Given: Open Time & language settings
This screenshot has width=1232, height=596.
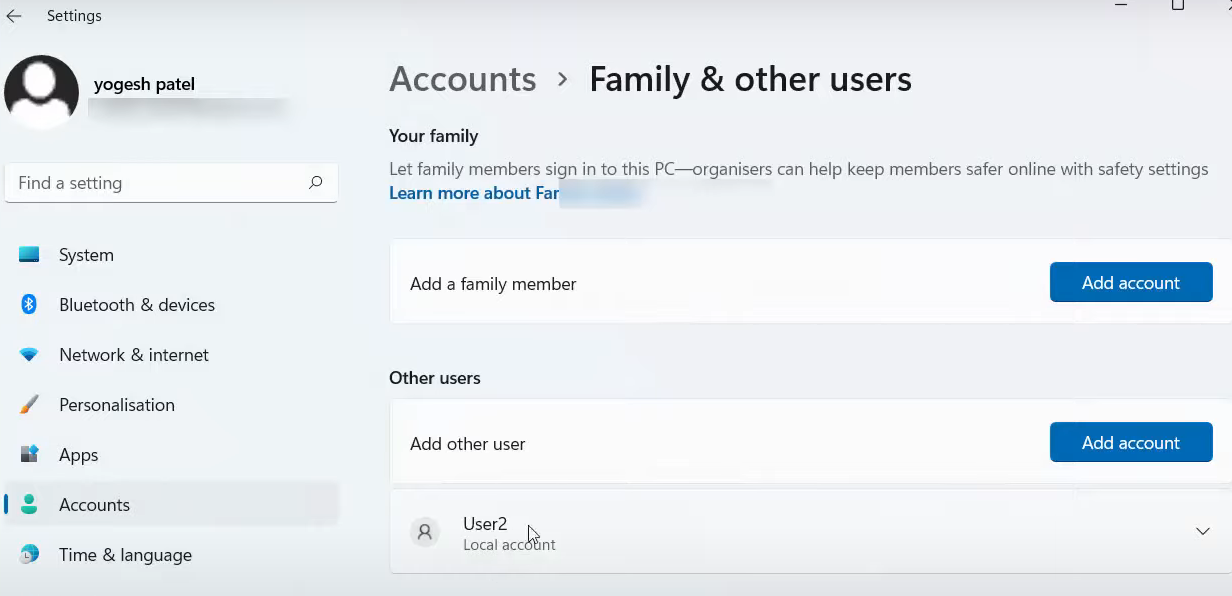Looking at the screenshot, I should point(125,555).
